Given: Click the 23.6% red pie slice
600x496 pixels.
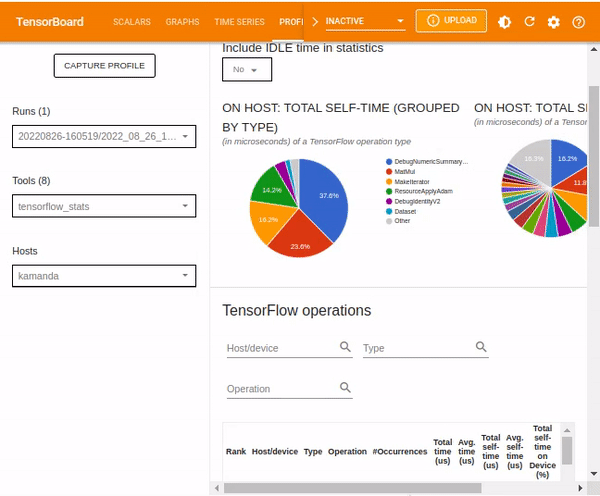Looking at the screenshot, I should point(300,237).
